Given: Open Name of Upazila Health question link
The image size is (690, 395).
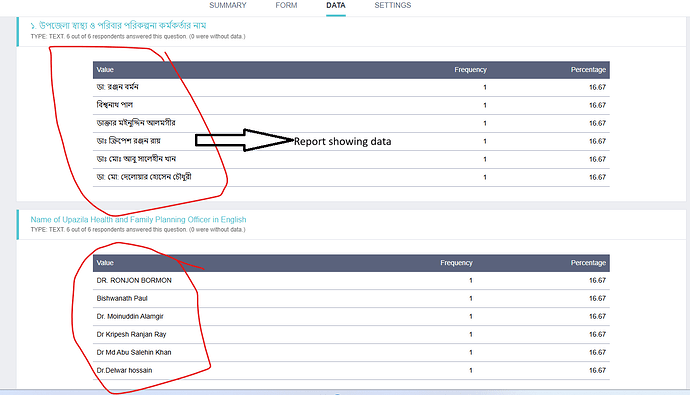Looking at the screenshot, I should (x=138, y=219).
